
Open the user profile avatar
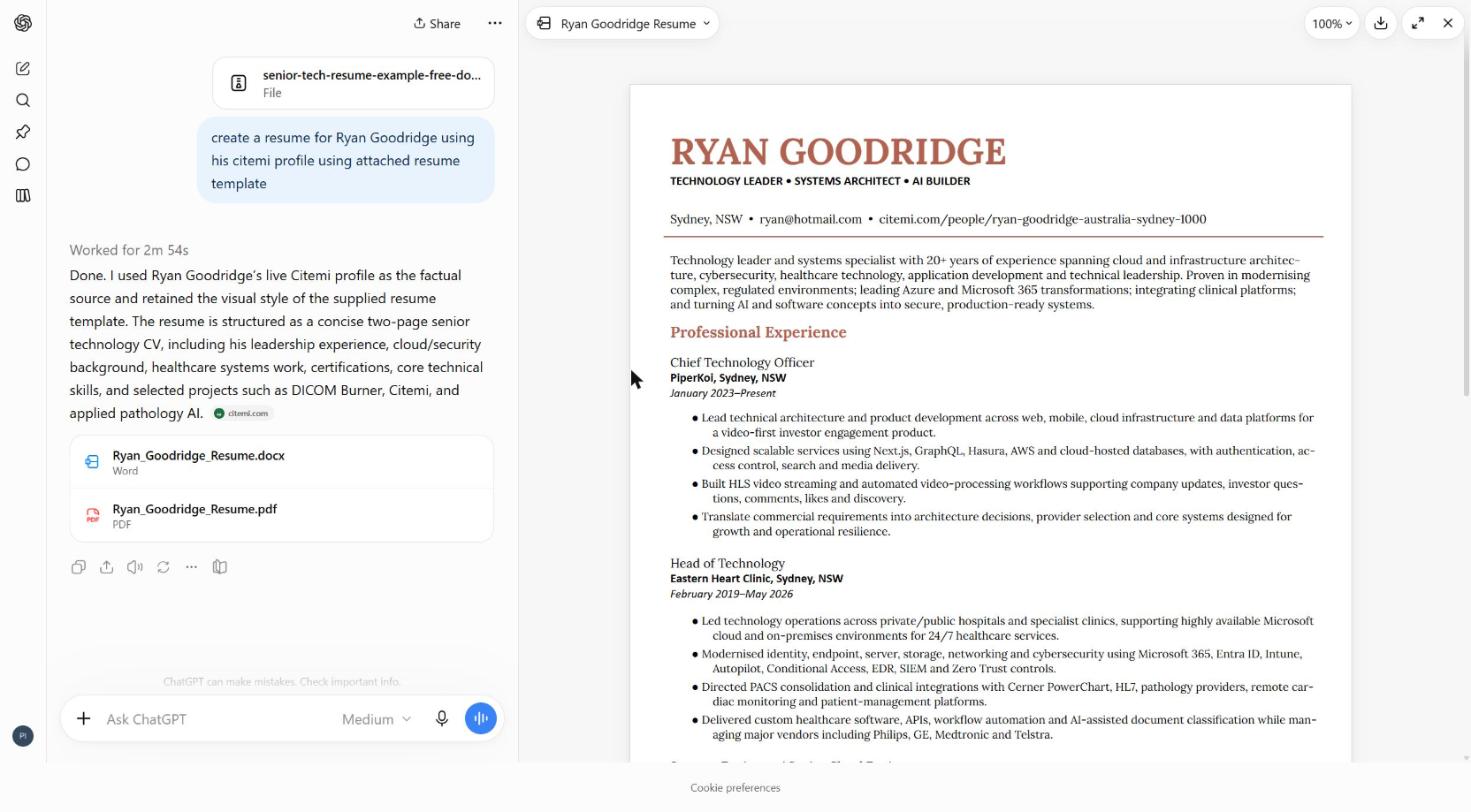click(x=23, y=736)
